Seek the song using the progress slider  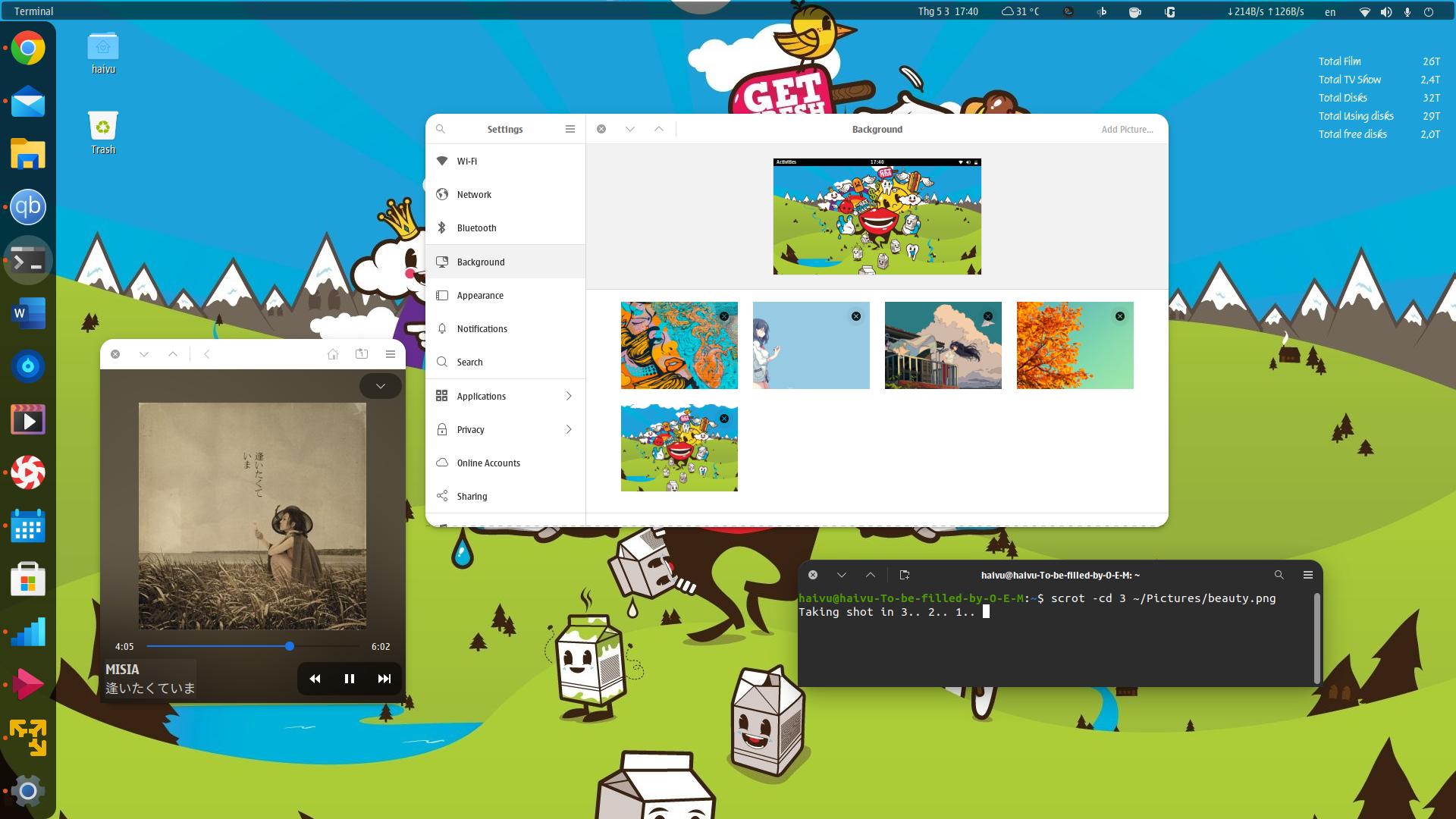253,646
